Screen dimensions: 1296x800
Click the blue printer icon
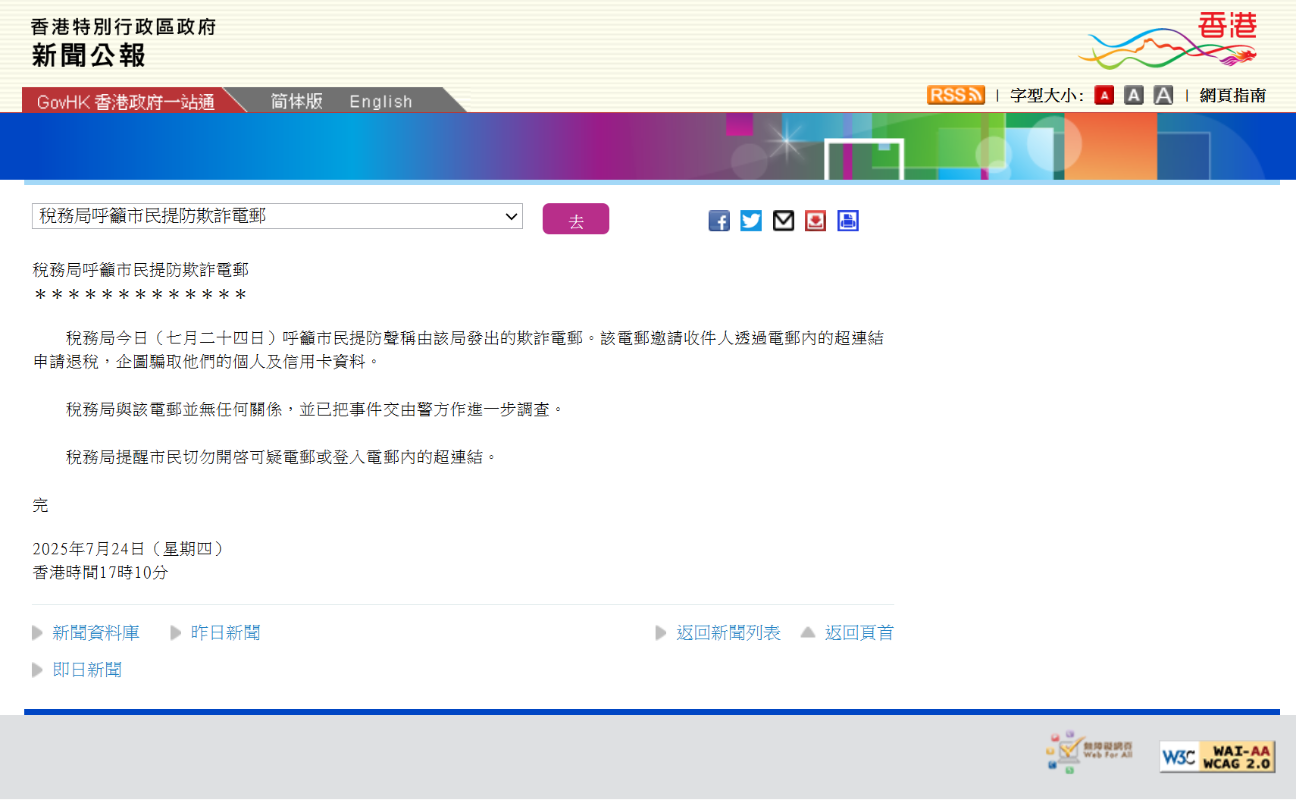coord(848,221)
